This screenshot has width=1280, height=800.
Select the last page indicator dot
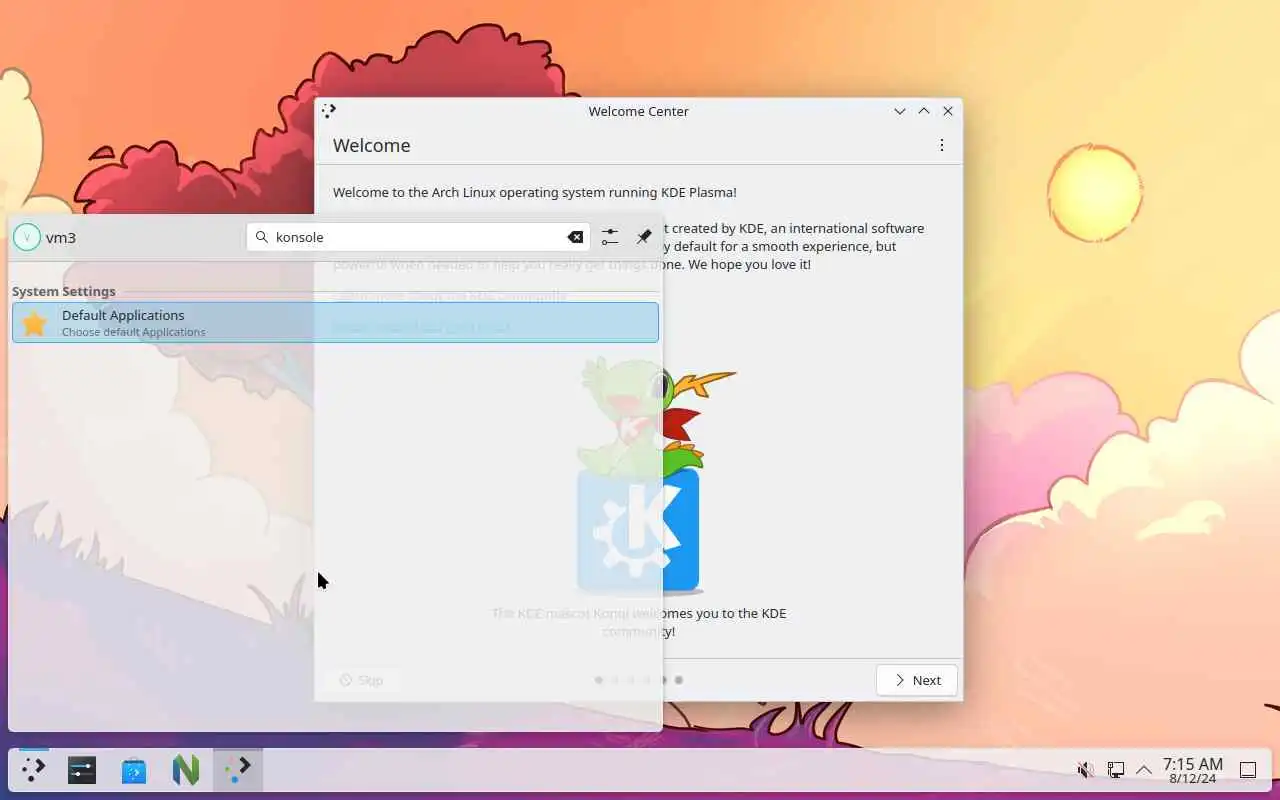click(679, 680)
